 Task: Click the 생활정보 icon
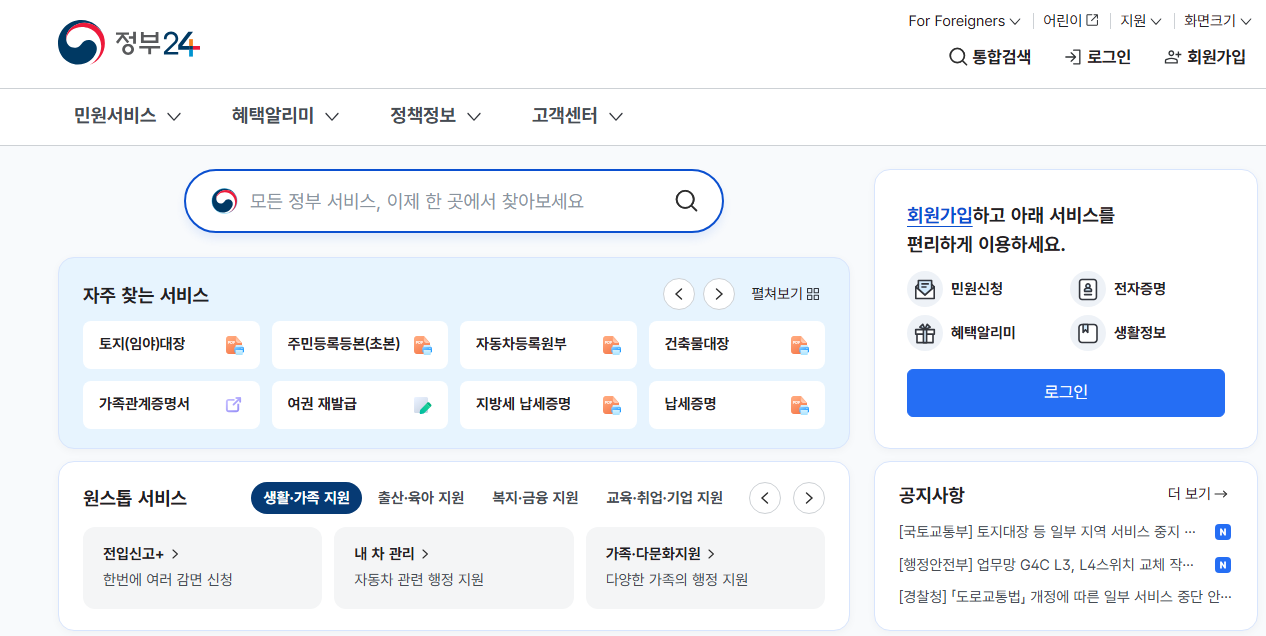[1087, 333]
